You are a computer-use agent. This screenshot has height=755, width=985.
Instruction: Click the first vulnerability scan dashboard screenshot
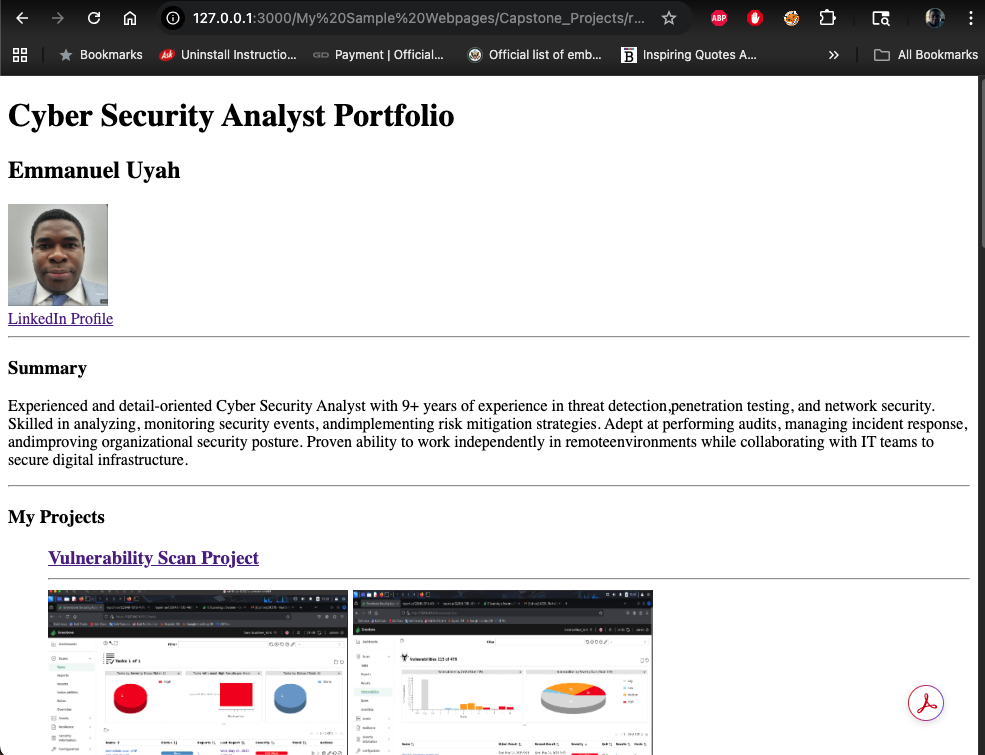click(198, 672)
